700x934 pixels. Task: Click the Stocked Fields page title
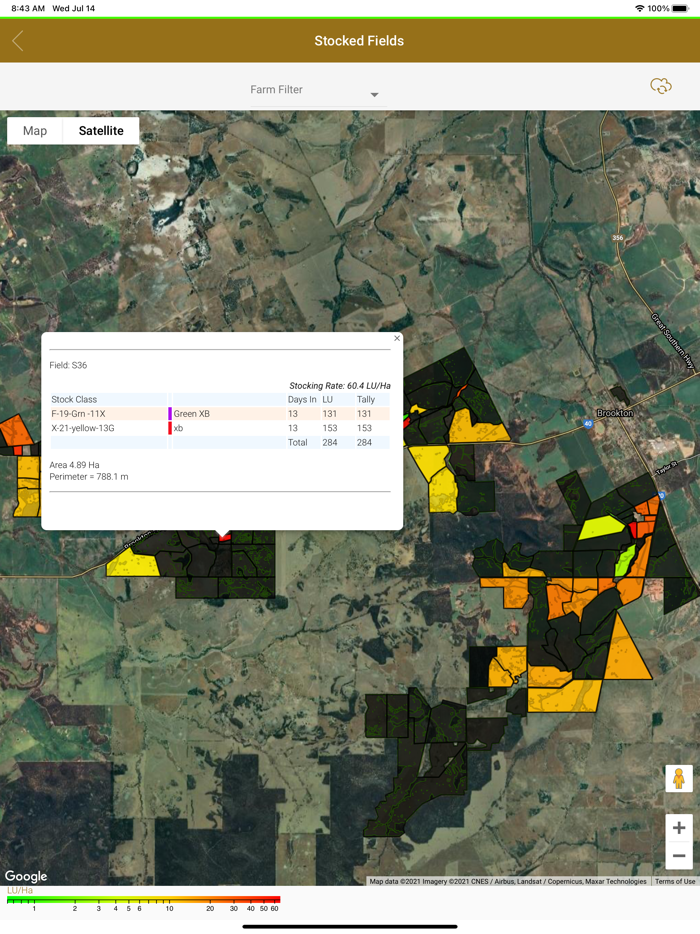pyautogui.click(x=359, y=41)
